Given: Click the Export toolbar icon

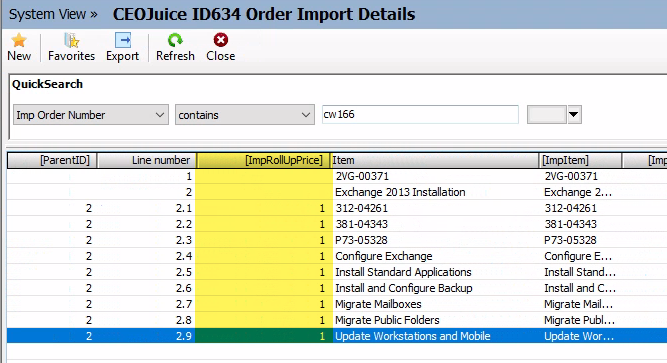Looking at the screenshot, I should [123, 40].
